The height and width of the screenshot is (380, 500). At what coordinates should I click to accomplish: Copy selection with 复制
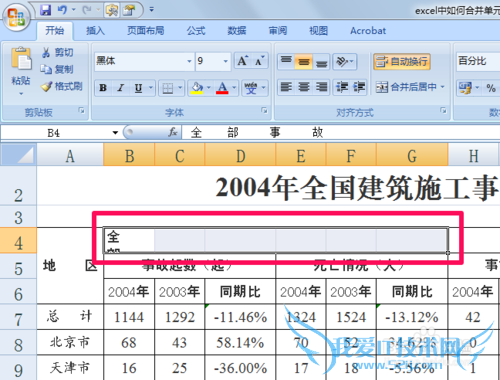tap(57, 69)
